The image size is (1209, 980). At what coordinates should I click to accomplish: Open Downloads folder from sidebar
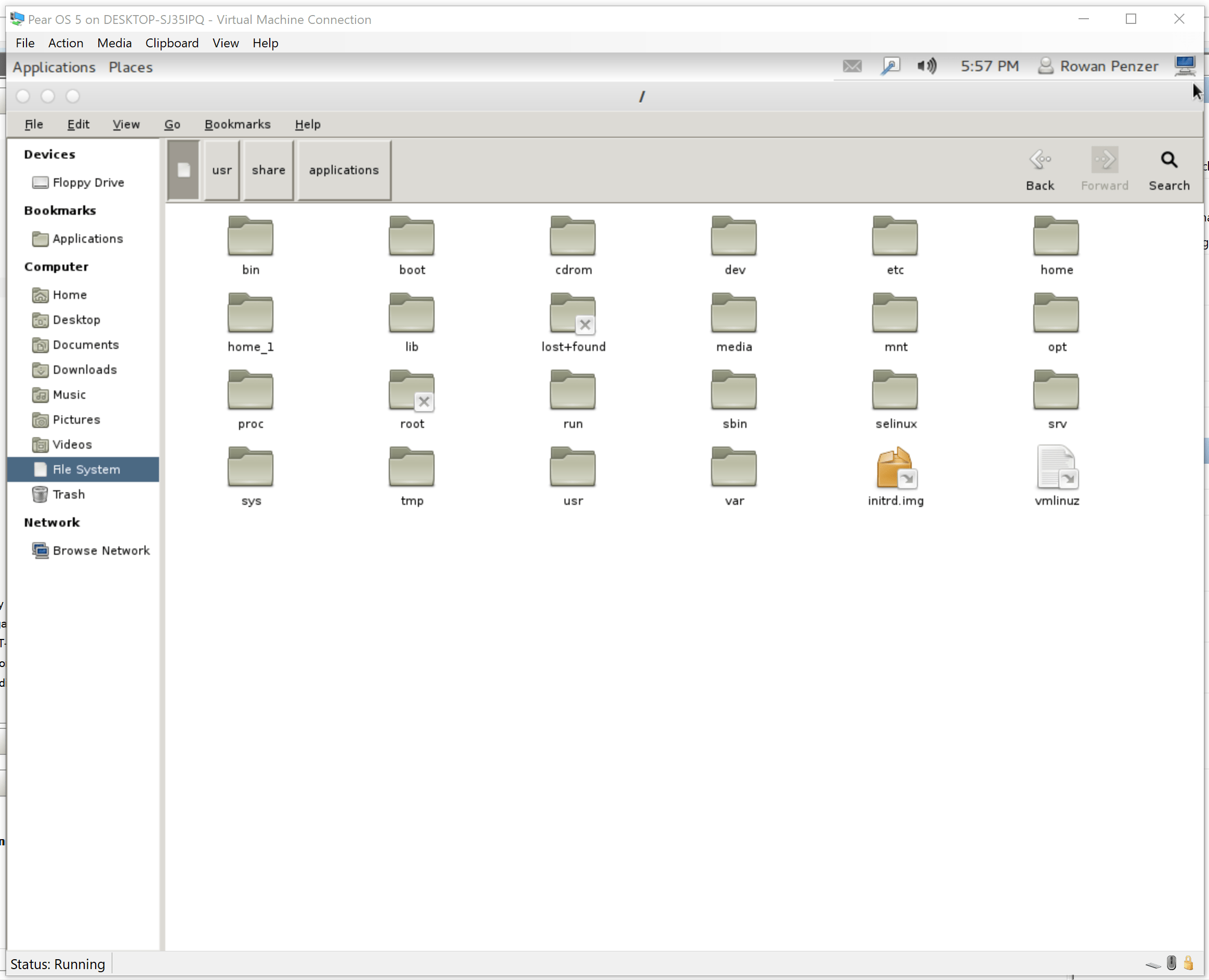[84, 370]
